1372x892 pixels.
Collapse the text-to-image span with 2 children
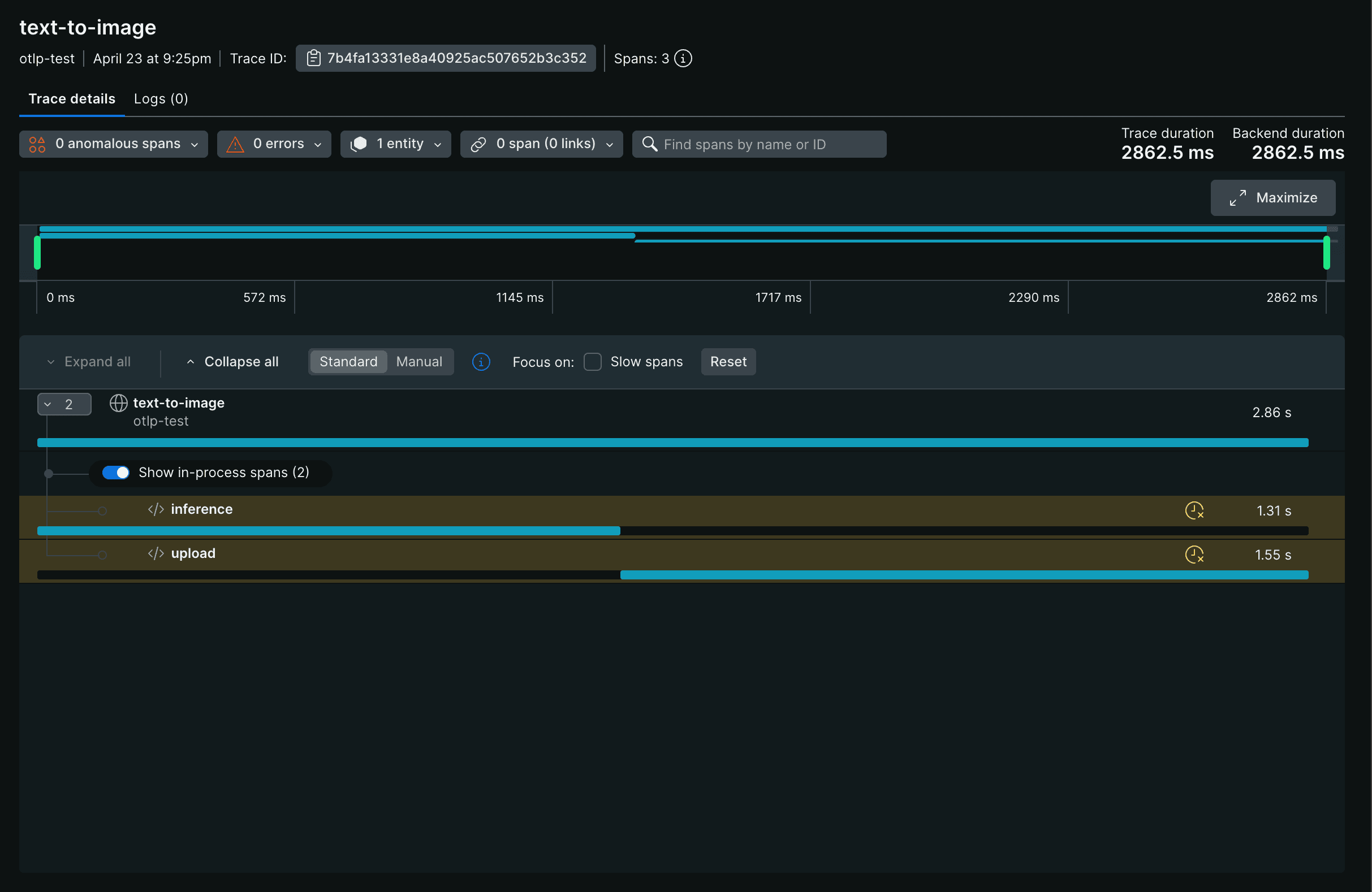(x=64, y=405)
